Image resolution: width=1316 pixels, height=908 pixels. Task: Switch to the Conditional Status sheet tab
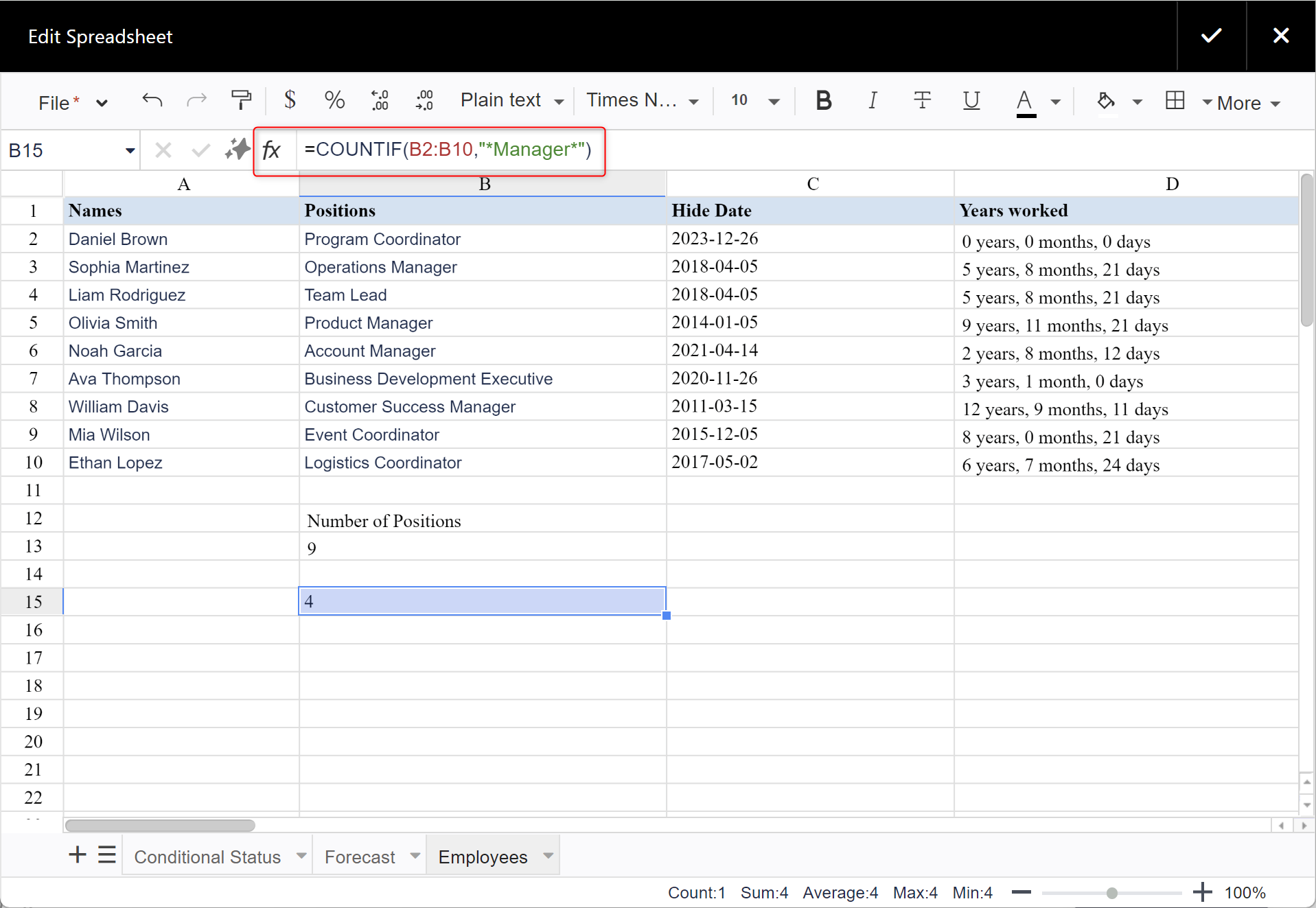(x=207, y=857)
